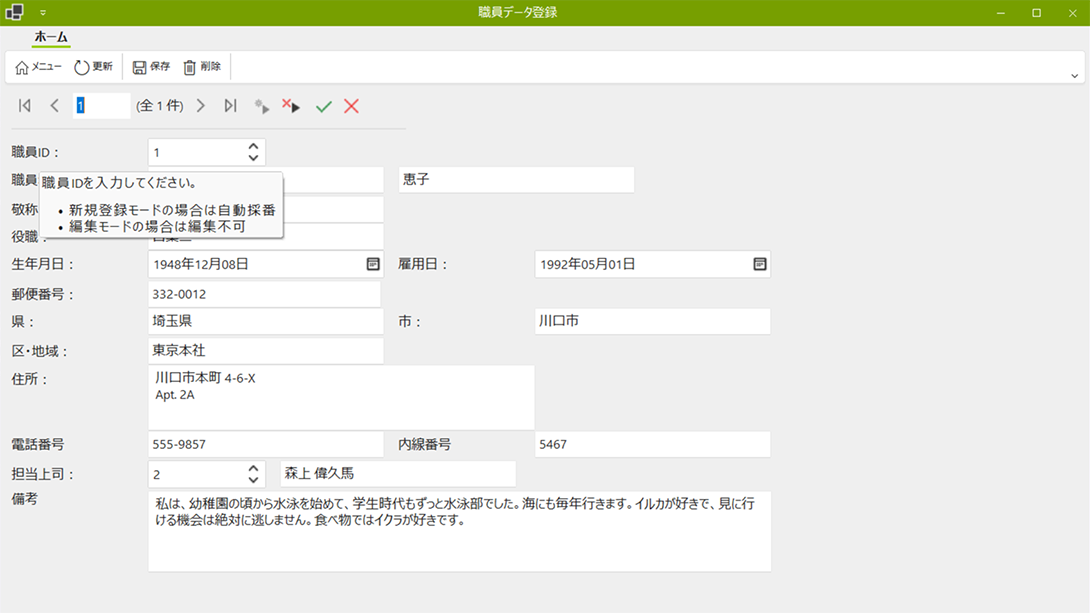Click the 区・地域 field containing 東京本社
Viewport: 1090px width, 613px height.
pyautogui.click(x=266, y=350)
